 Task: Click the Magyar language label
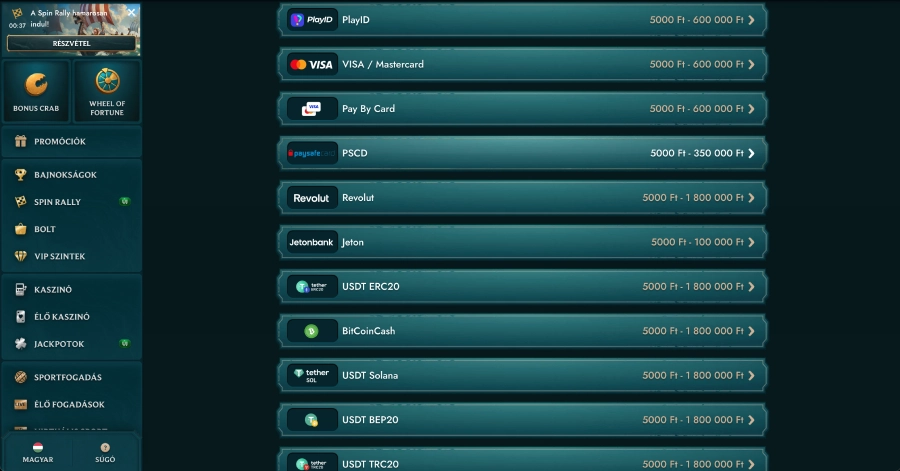pos(38,460)
